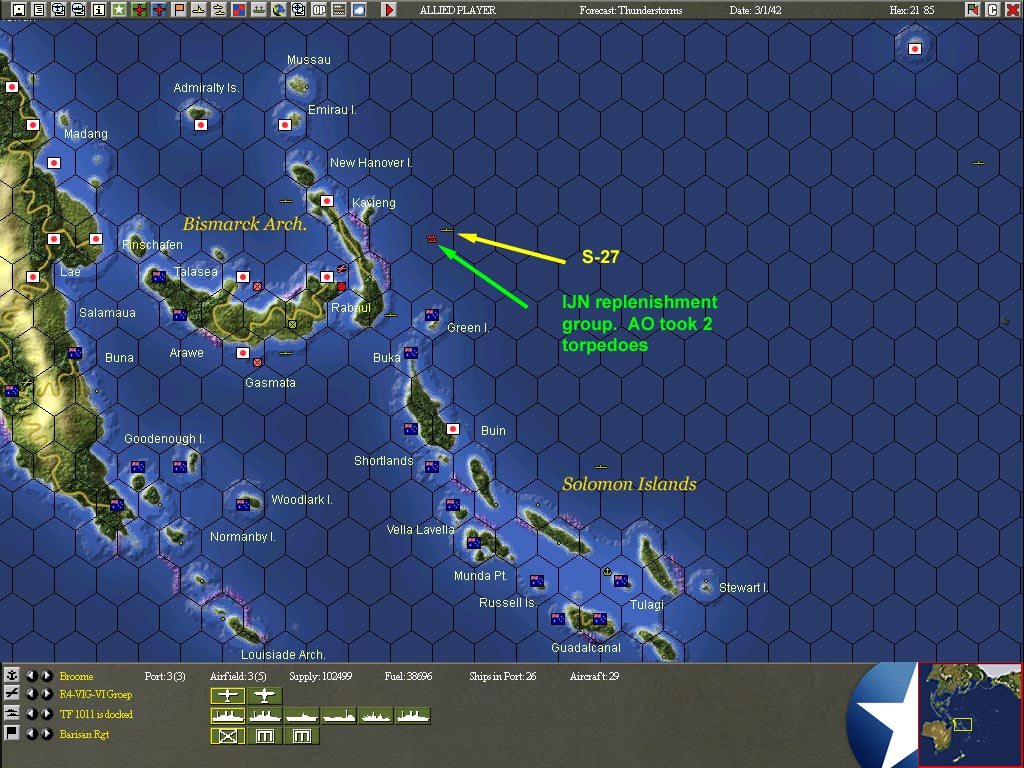
Task: Click the 'C' button in the top right
Action: point(992,9)
